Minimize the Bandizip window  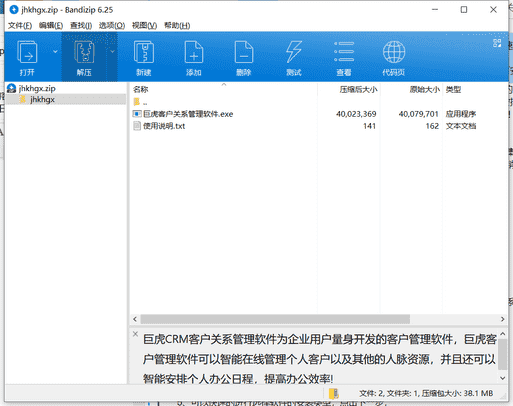(x=435, y=10)
